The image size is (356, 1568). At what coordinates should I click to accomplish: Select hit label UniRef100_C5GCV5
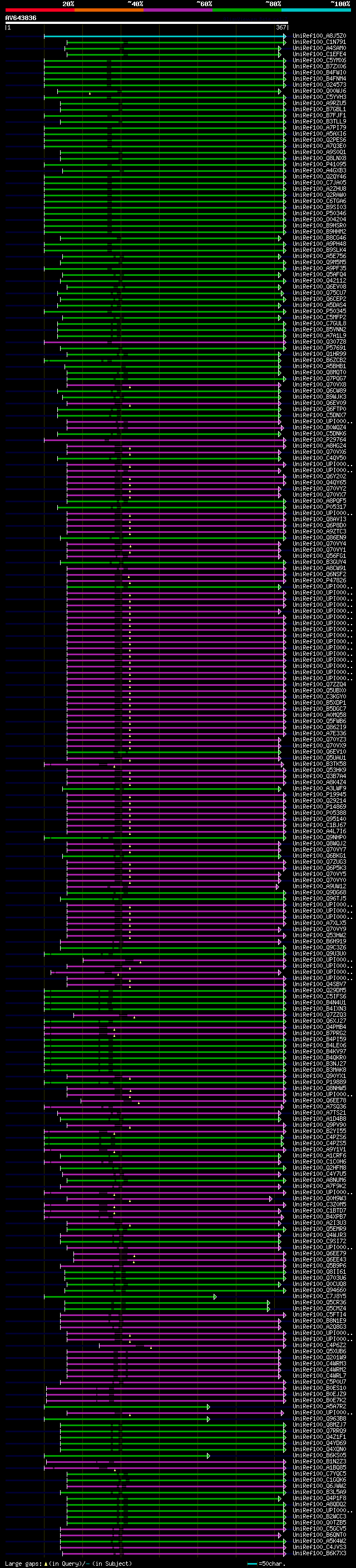tap(319, 1529)
